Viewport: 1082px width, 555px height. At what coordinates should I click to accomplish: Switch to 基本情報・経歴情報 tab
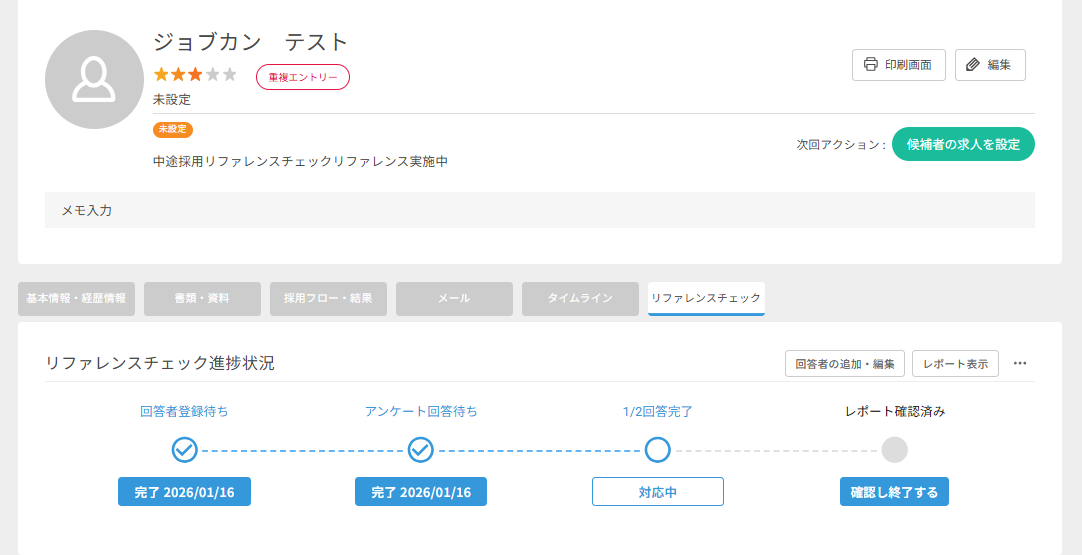point(76,298)
